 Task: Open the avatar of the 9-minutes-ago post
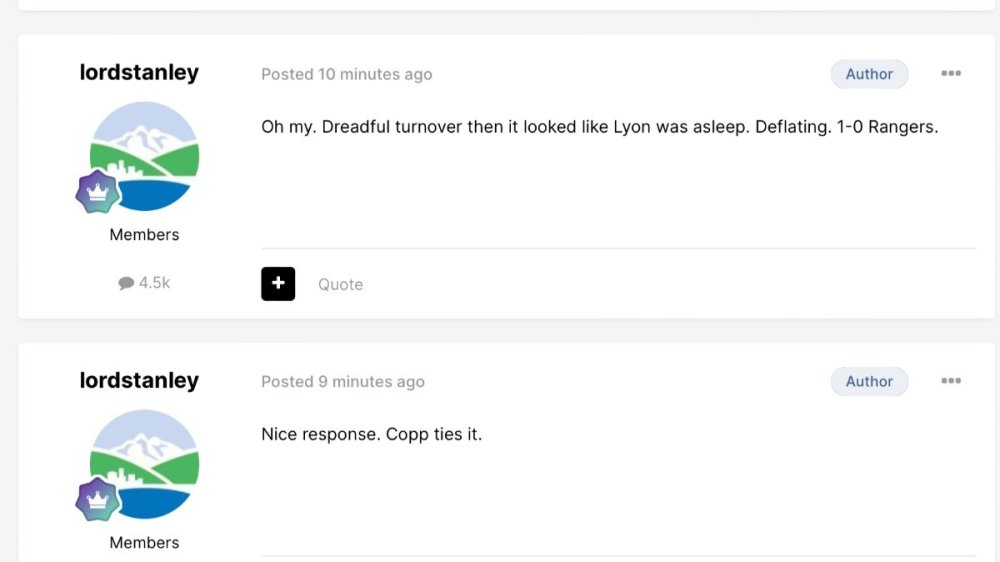[145, 464]
